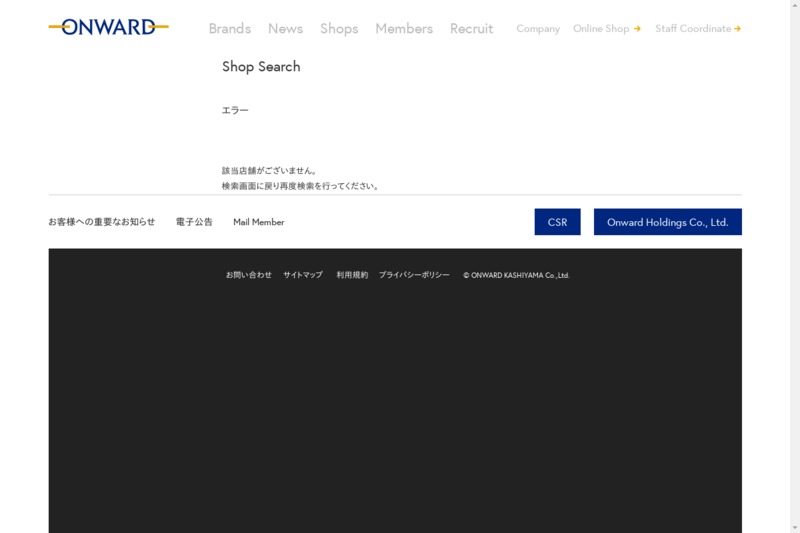This screenshot has height=533, width=800.
Task: Click the CSR button
Action: point(557,222)
